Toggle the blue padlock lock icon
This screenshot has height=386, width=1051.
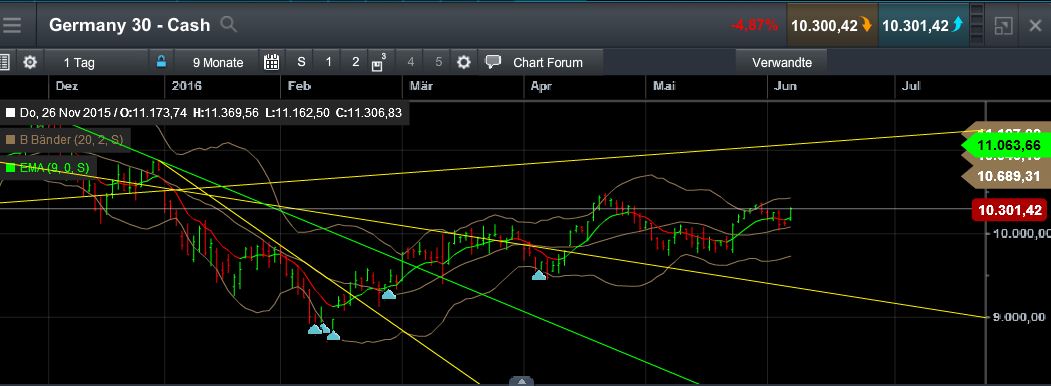[161, 62]
